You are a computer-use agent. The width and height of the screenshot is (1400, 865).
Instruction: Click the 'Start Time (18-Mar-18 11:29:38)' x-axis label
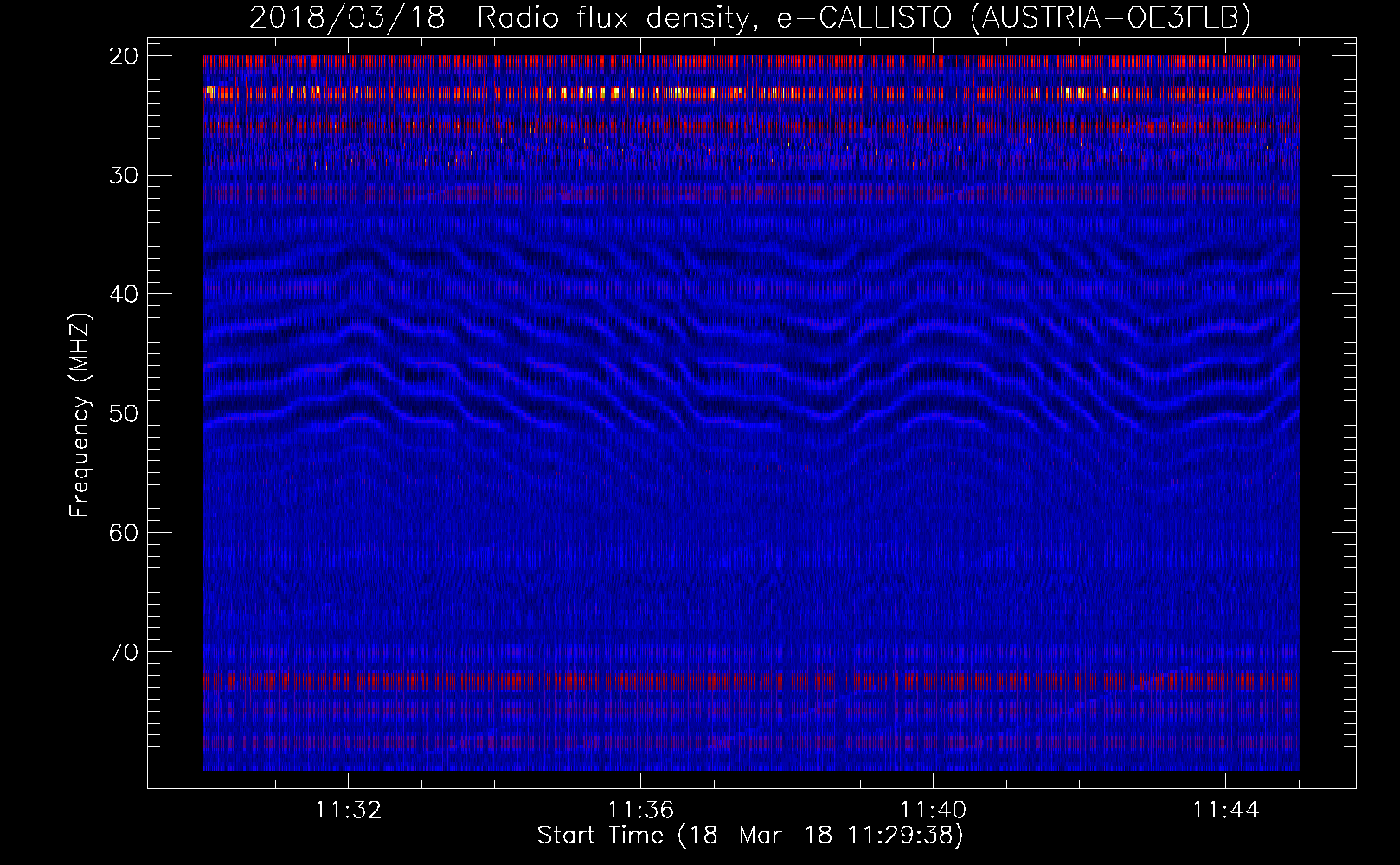coord(750,836)
